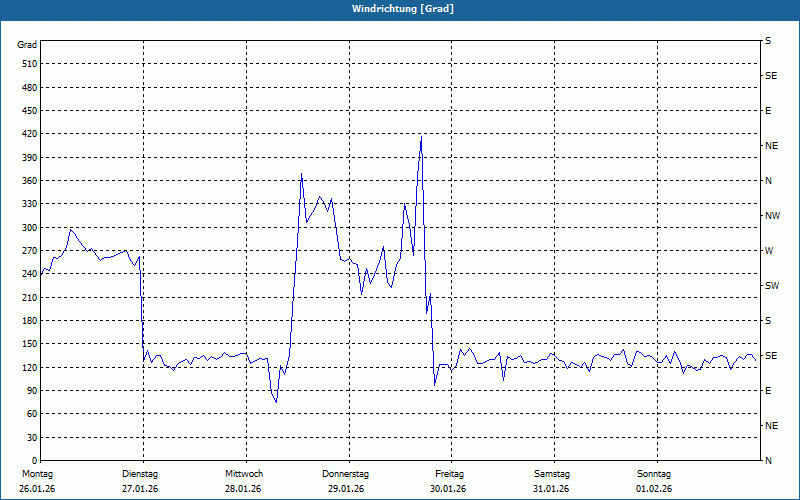Click the Sonntag 01.02.26 date label
The image size is (800, 500).
pyautogui.click(x=654, y=481)
